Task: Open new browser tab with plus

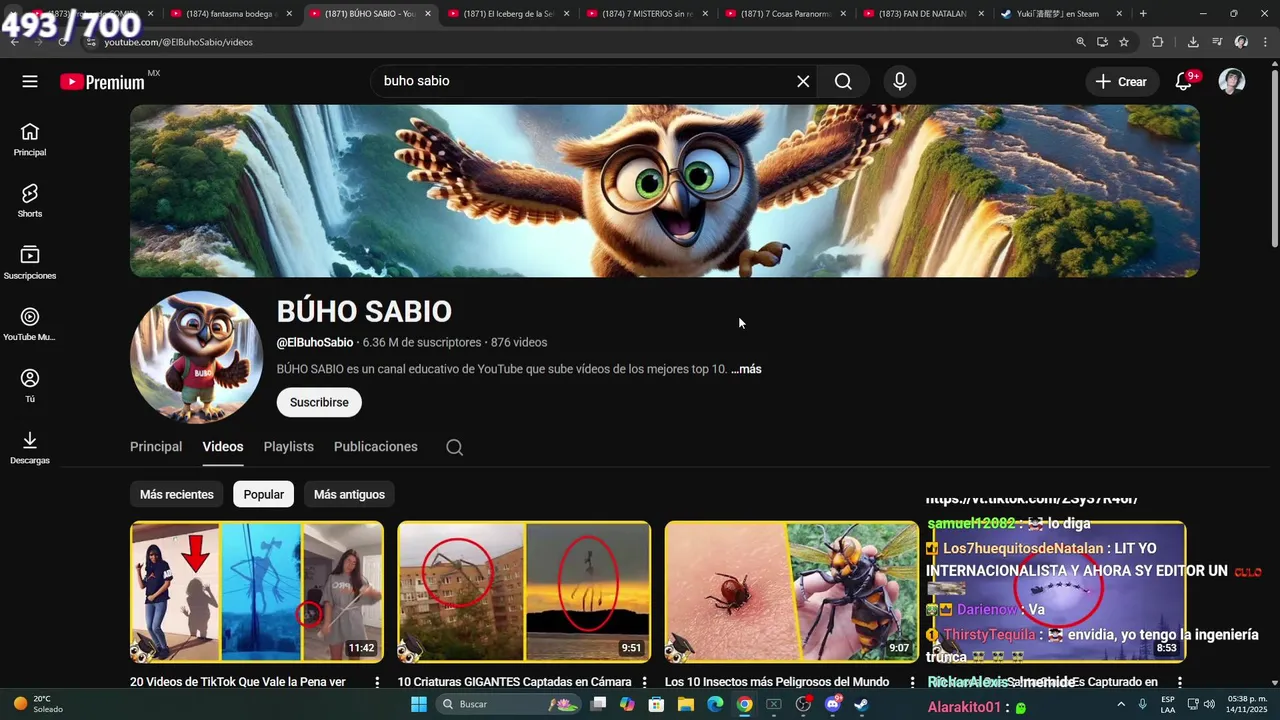Action: click(1143, 14)
